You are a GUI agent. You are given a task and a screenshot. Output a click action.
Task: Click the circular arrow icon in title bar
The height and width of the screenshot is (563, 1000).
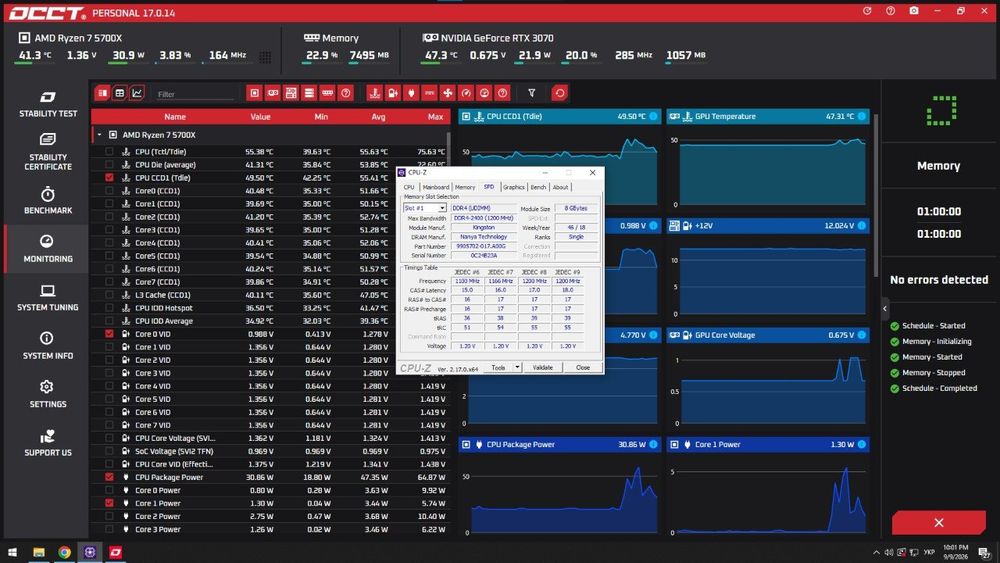(867, 11)
